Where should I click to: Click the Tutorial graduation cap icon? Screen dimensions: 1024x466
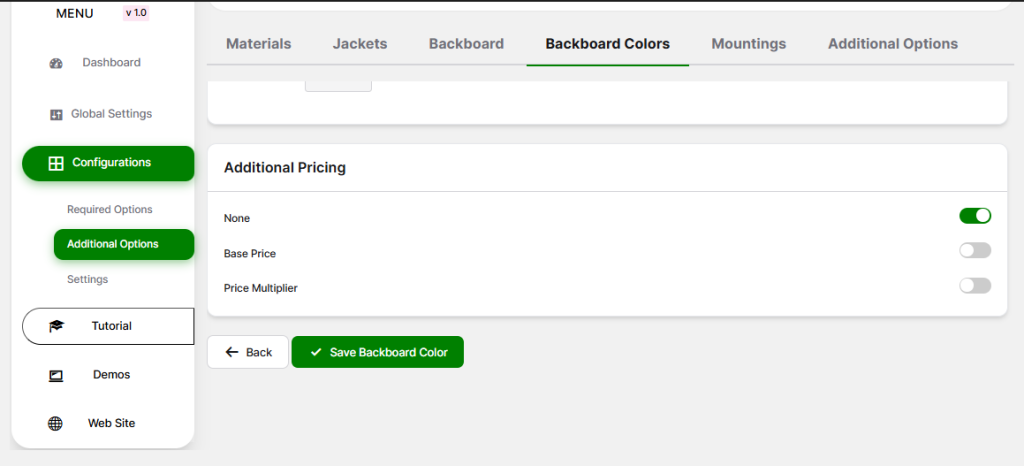pyautogui.click(x=56, y=326)
